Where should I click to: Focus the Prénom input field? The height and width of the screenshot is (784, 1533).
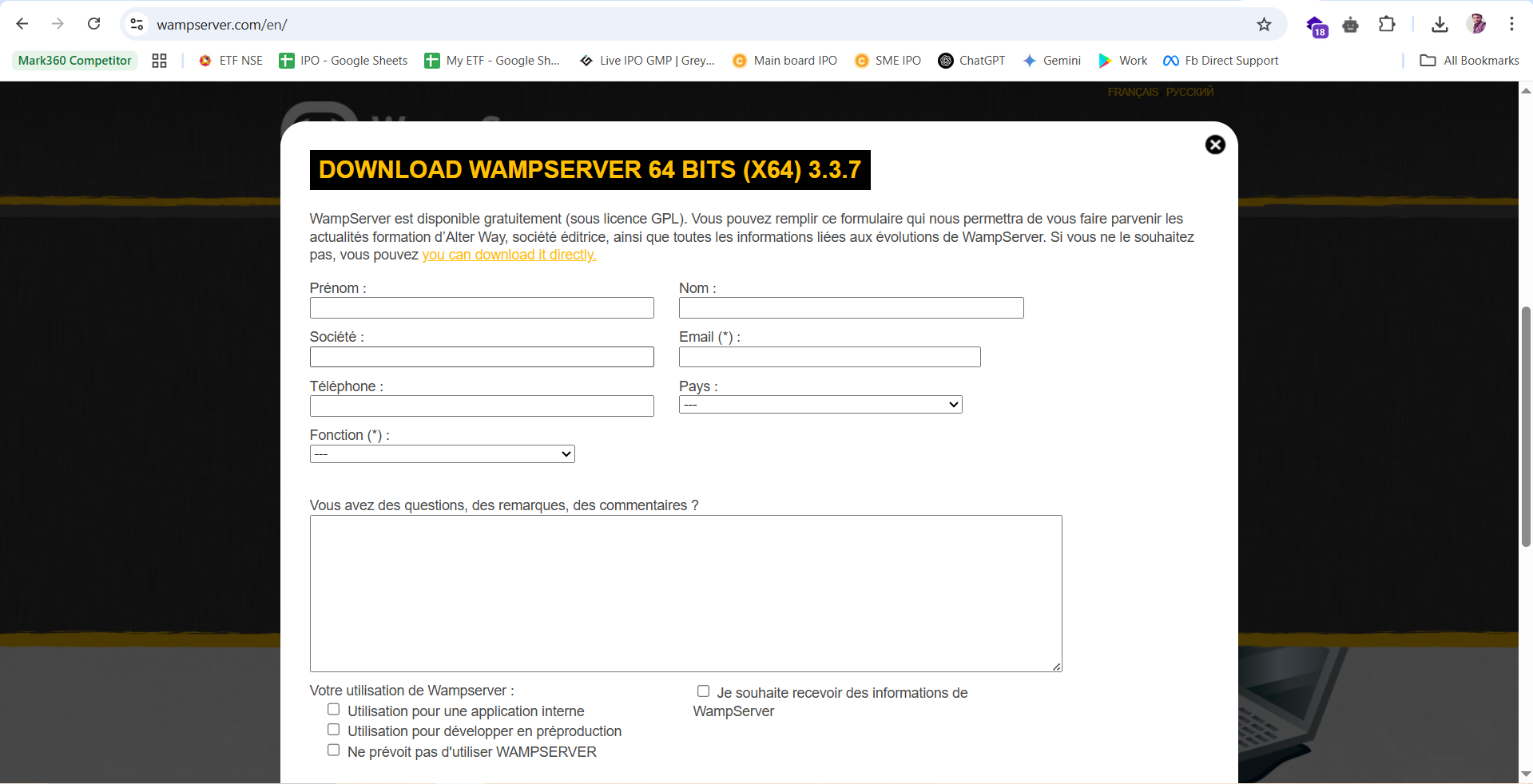[482, 308]
